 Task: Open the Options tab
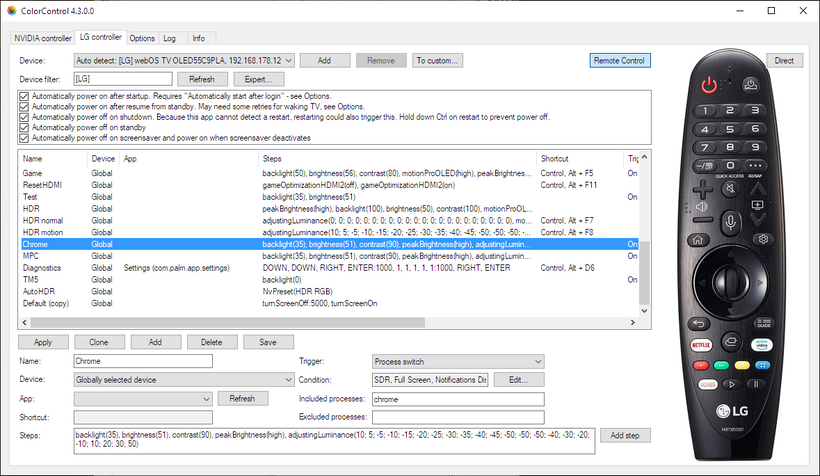pyautogui.click(x=142, y=38)
